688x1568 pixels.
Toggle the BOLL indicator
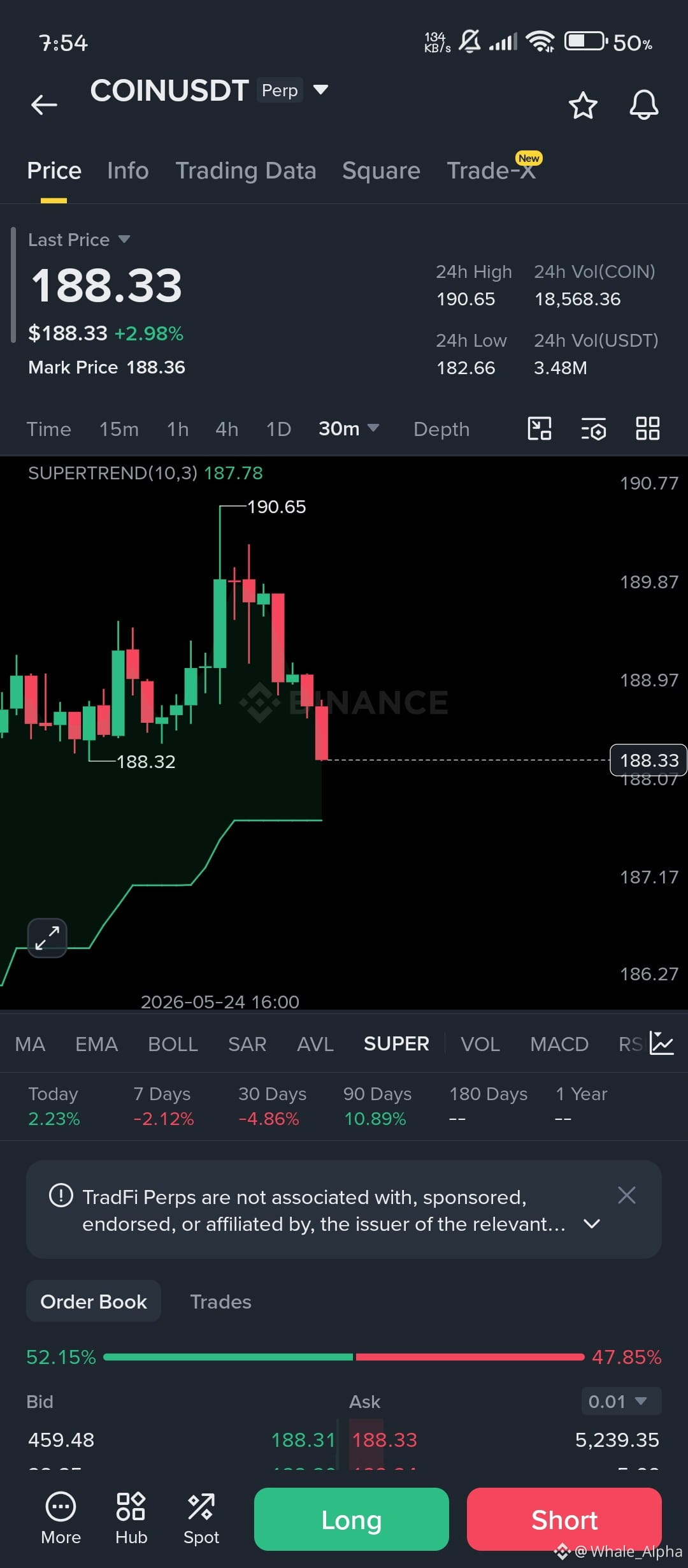173,1044
